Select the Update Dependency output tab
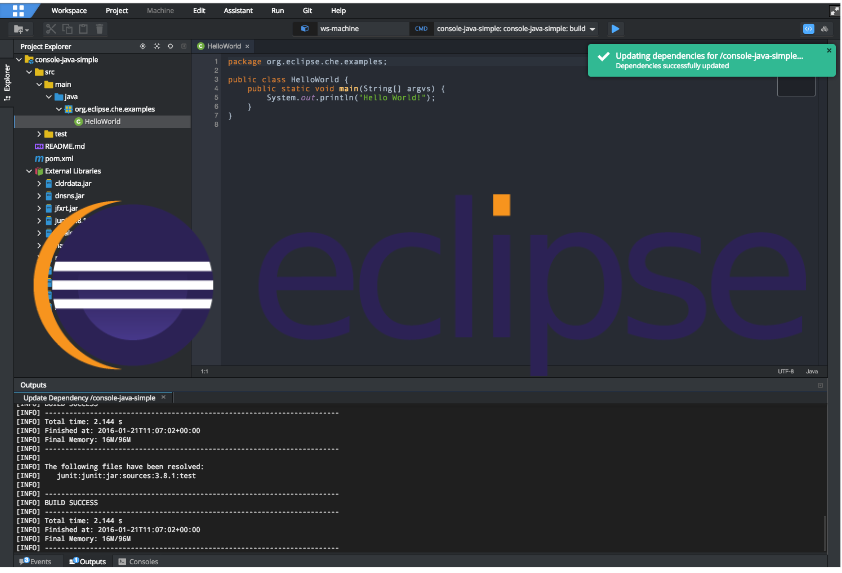The height and width of the screenshot is (573, 842). (89, 398)
